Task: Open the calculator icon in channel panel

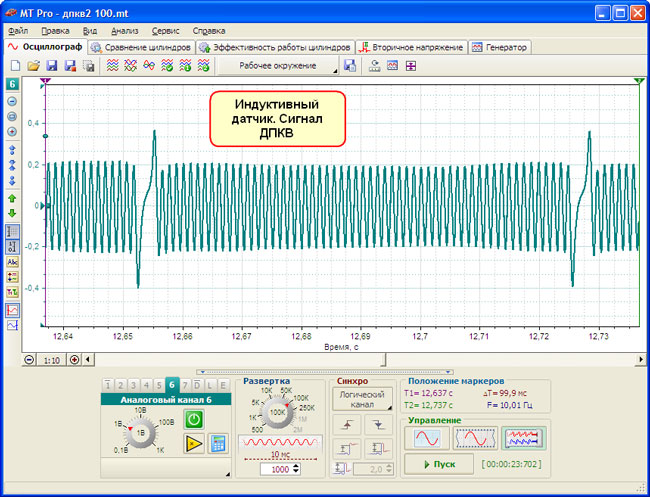Action: pos(217,444)
